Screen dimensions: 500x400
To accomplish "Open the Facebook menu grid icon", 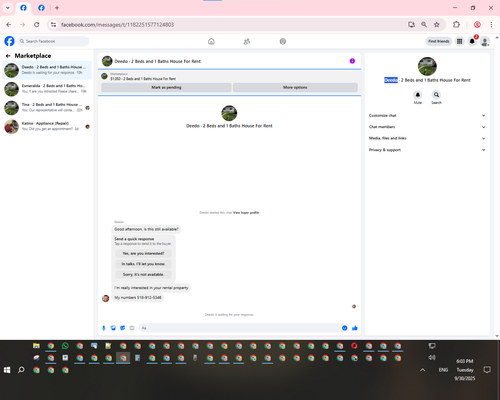I will pyautogui.click(x=460, y=41).
